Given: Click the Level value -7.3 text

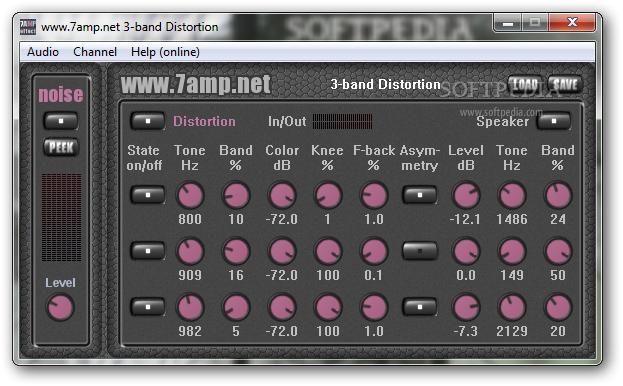Looking at the screenshot, I should [x=466, y=331].
